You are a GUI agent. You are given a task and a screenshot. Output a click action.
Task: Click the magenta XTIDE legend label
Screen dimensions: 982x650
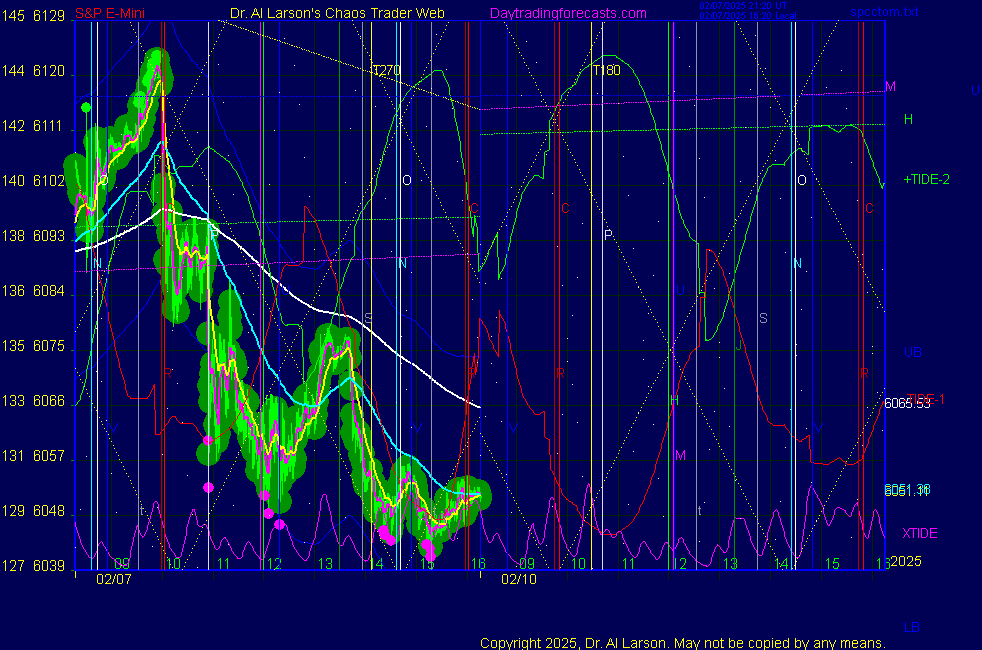[x=920, y=533]
